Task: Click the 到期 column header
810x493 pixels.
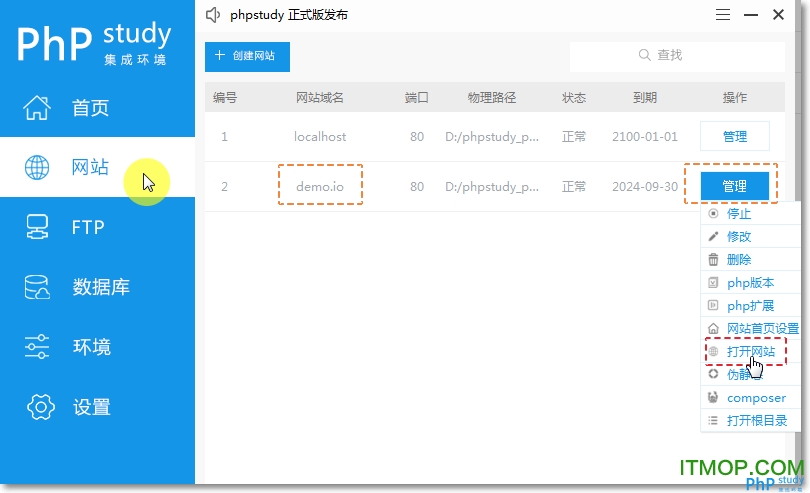Action: coord(645,98)
